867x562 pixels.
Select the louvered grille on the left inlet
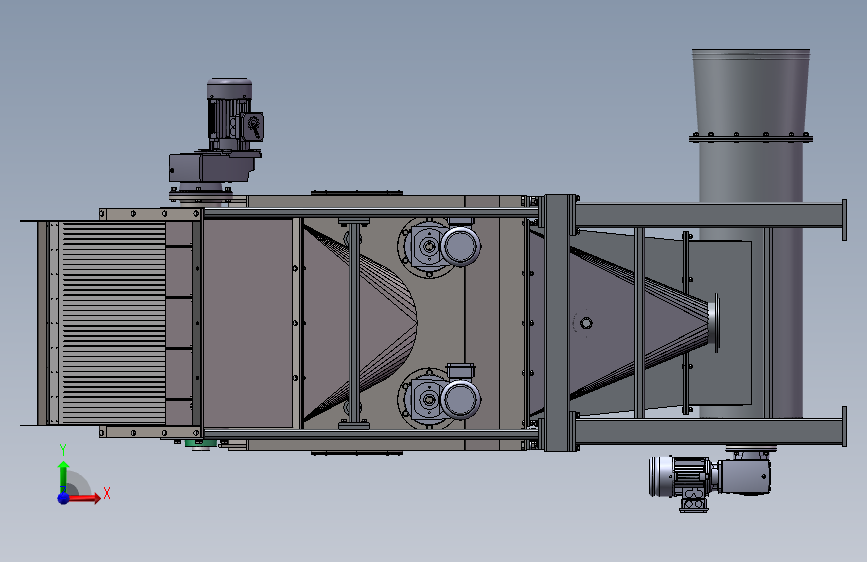pyautogui.click(x=113, y=322)
